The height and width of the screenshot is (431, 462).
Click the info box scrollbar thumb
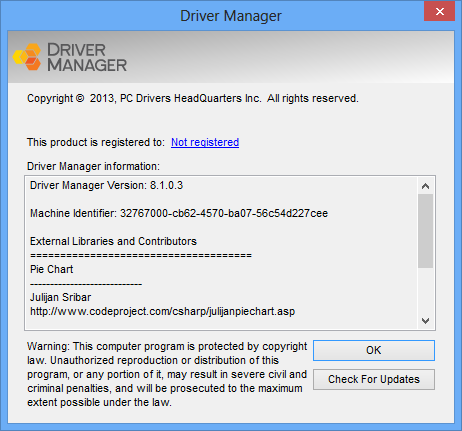[x=425, y=231]
